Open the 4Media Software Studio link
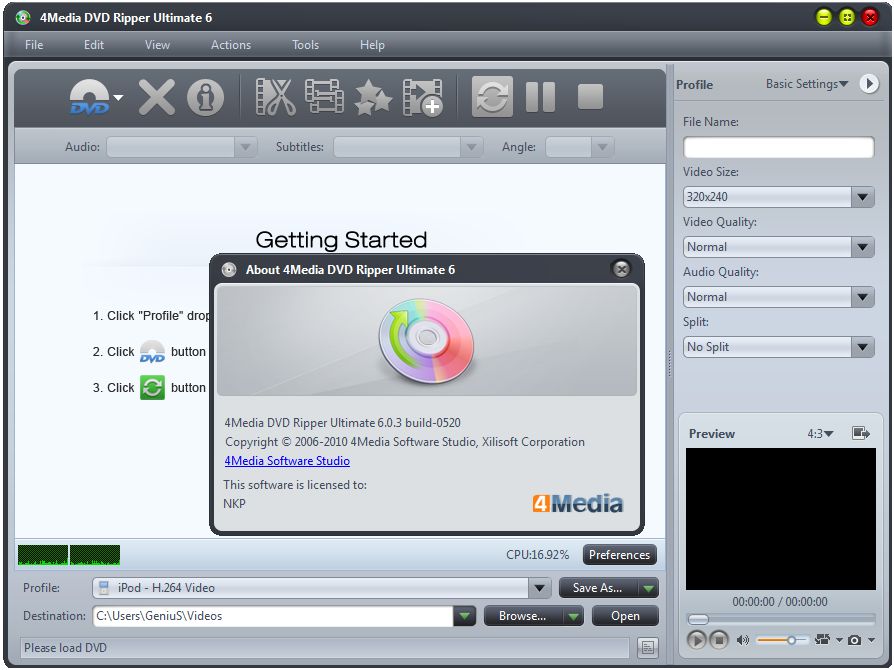This screenshot has width=894, height=670. [287, 461]
